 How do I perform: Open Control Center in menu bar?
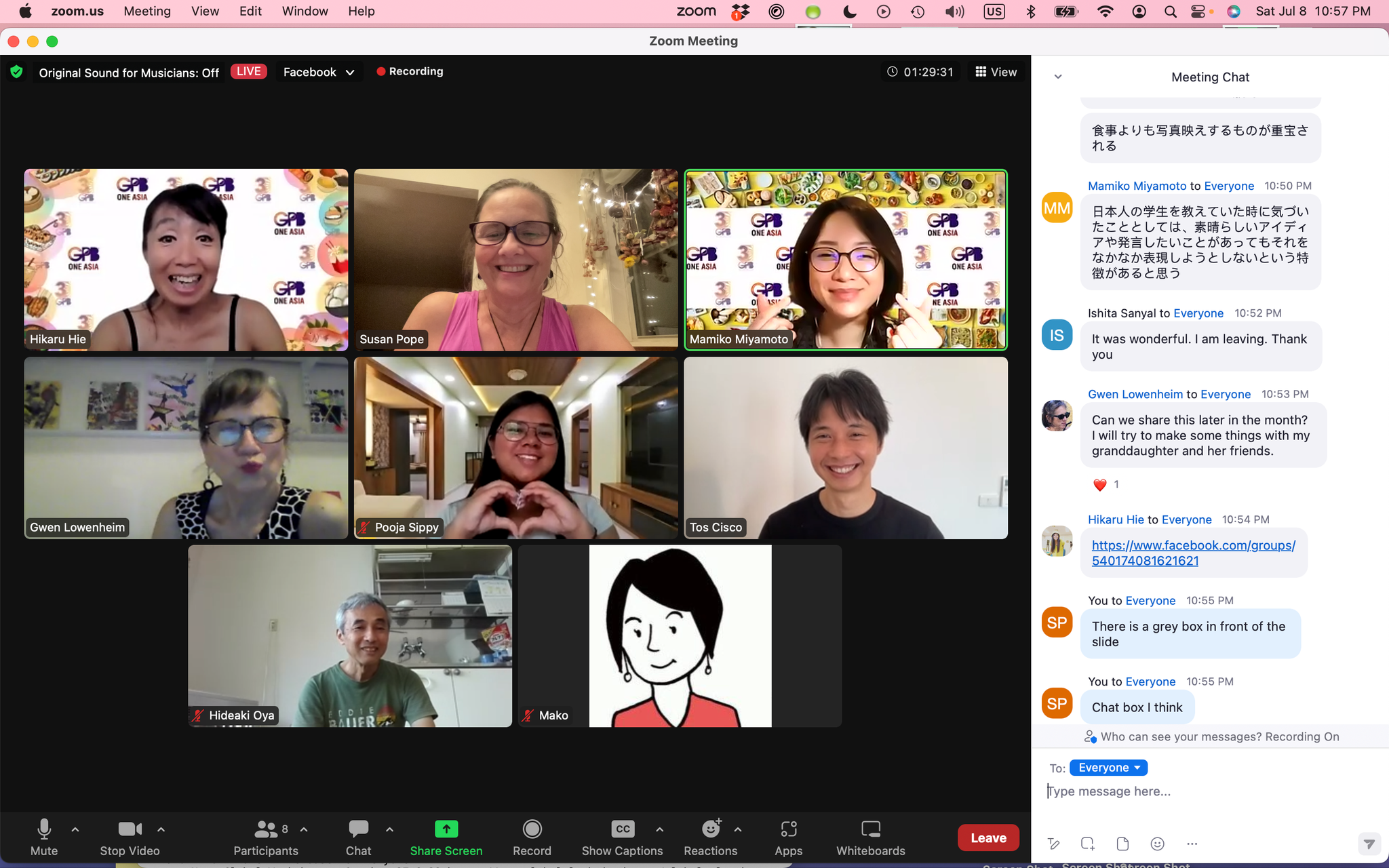pos(1199,12)
